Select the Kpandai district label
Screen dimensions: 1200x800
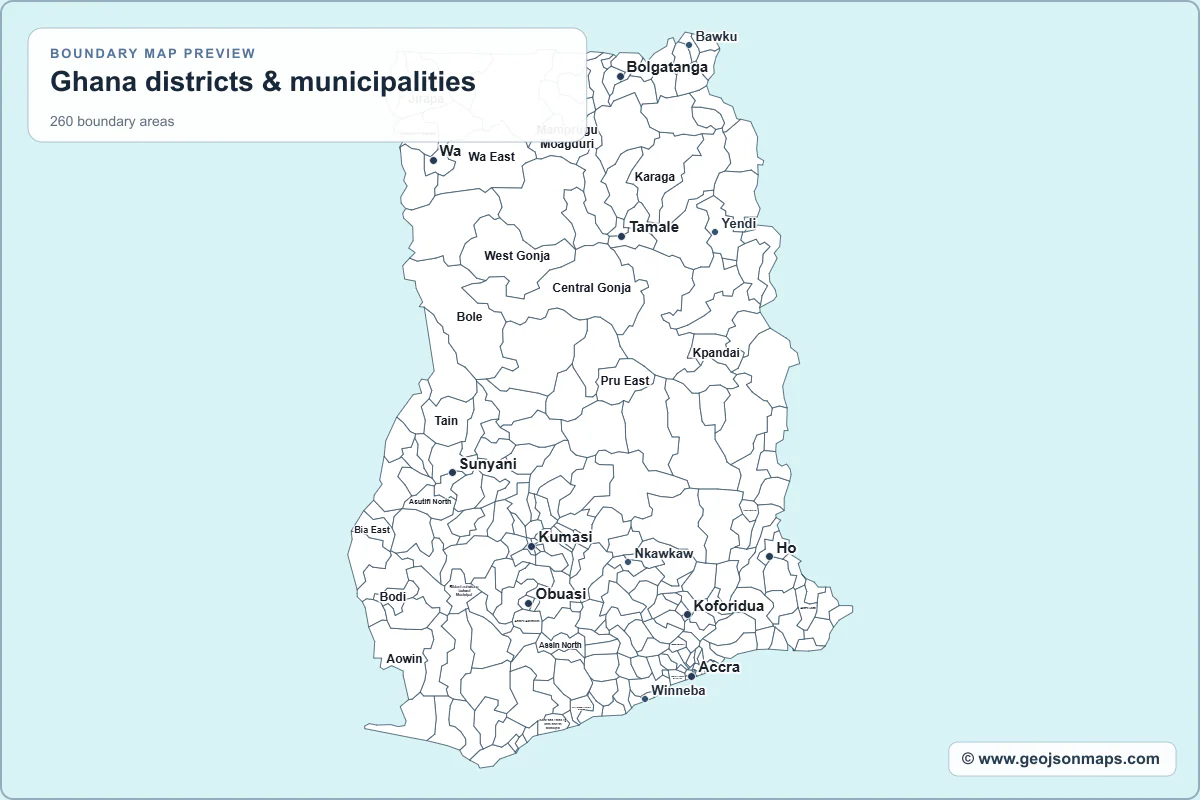(x=717, y=353)
